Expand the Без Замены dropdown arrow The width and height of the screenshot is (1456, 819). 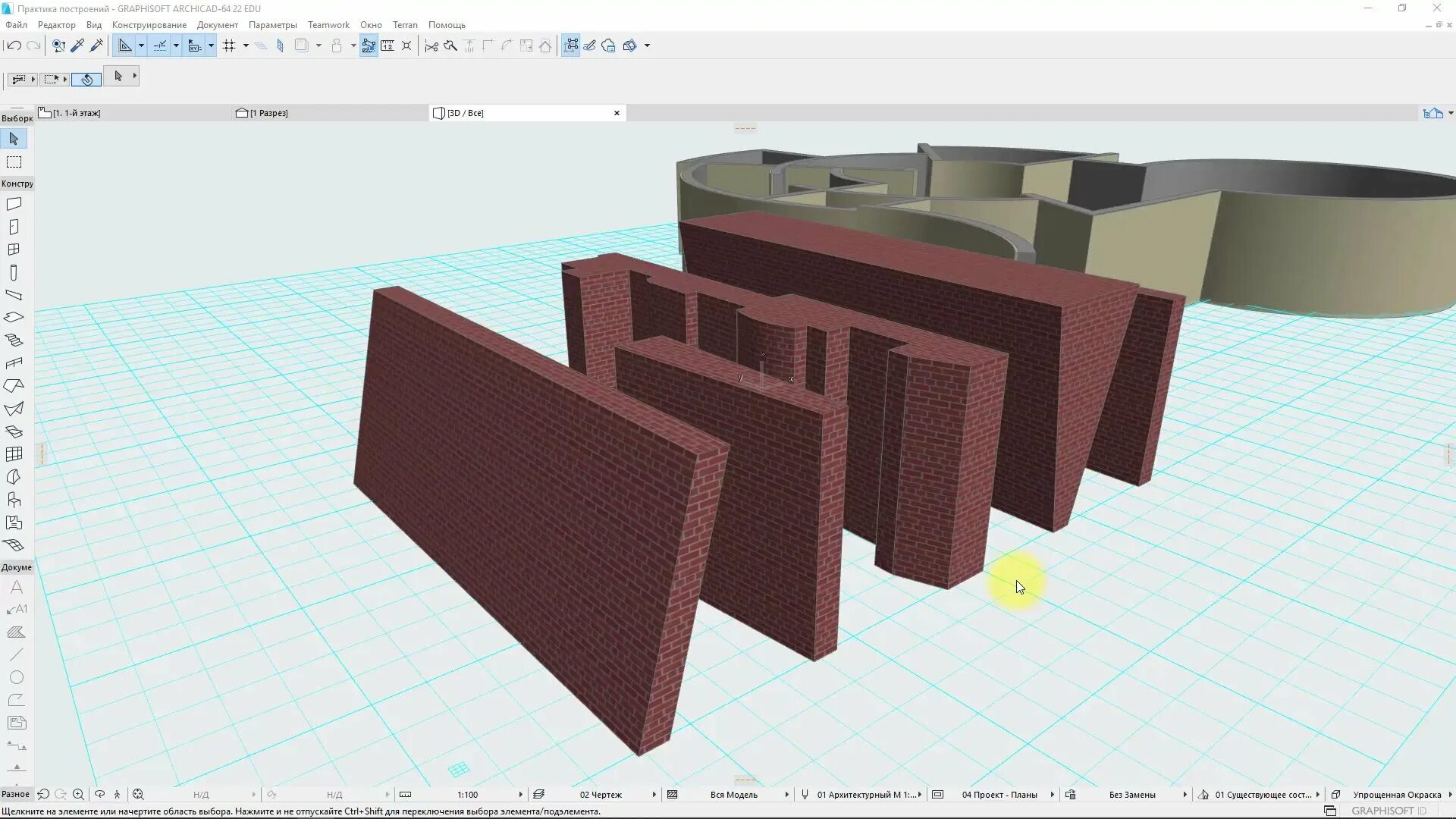(x=1185, y=795)
